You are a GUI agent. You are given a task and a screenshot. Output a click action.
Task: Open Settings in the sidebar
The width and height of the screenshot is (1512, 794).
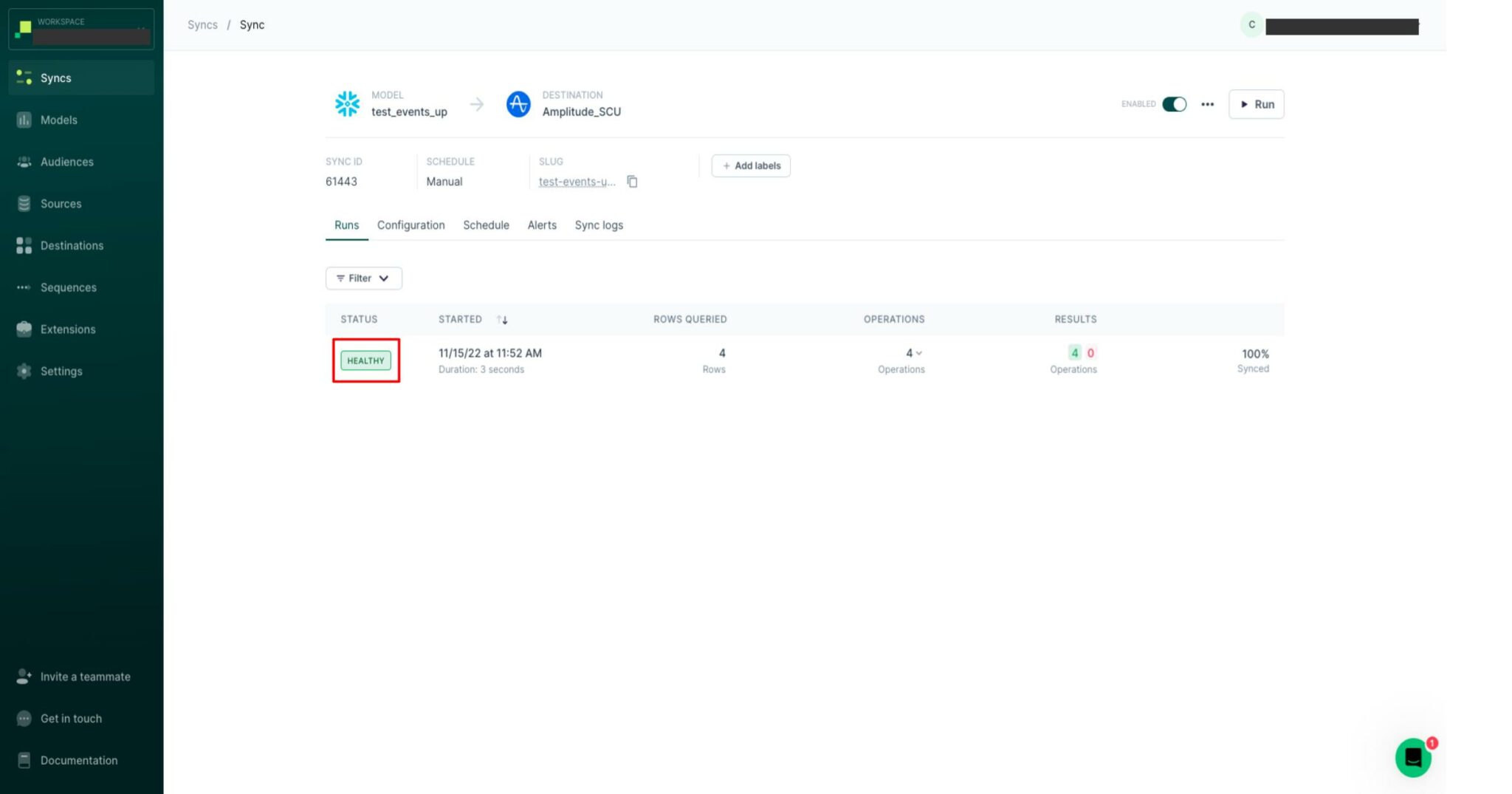61,372
